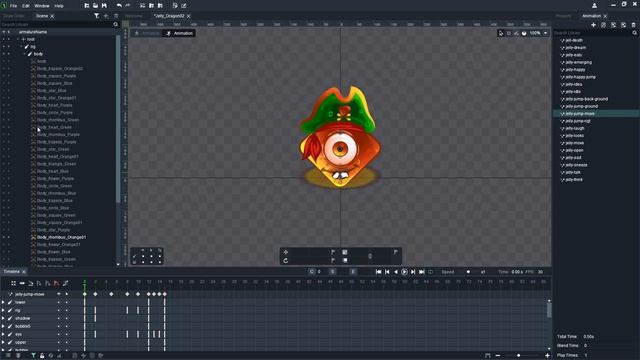This screenshot has height=360, width=640.
Task: Select the Scene panel tab
Action: point(42,16)
